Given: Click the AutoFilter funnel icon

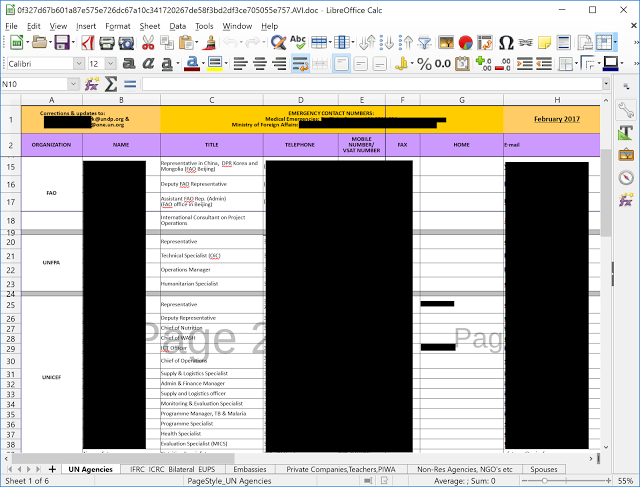Looking at the screenshot, I should pyautogui.click(x=424, y=43).
